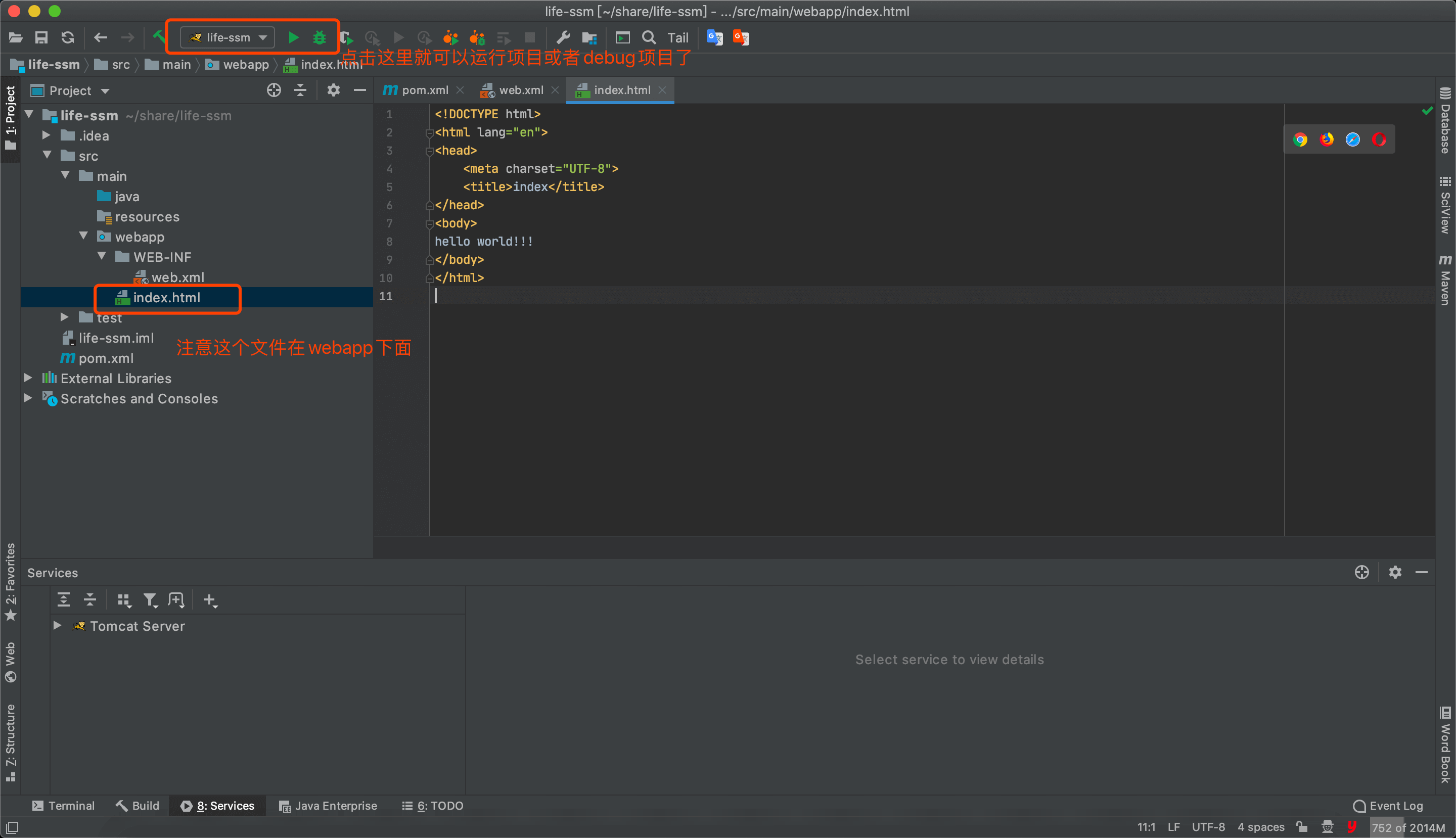Image resolution: width=1456 pixels, height=838 pixels.
Task: Click the Save All floppy icon
Action: pyautogui.click(x=41, y=38)
